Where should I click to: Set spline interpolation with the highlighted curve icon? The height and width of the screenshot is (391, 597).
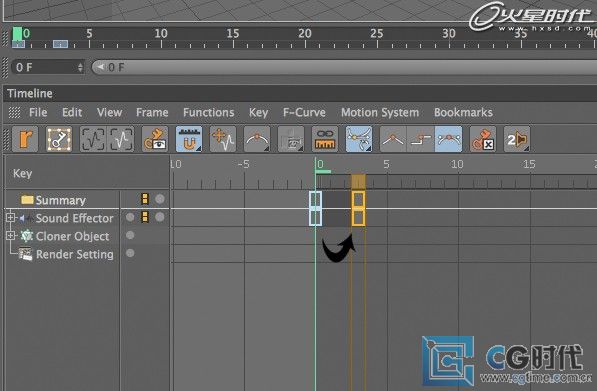pos(449,139)
